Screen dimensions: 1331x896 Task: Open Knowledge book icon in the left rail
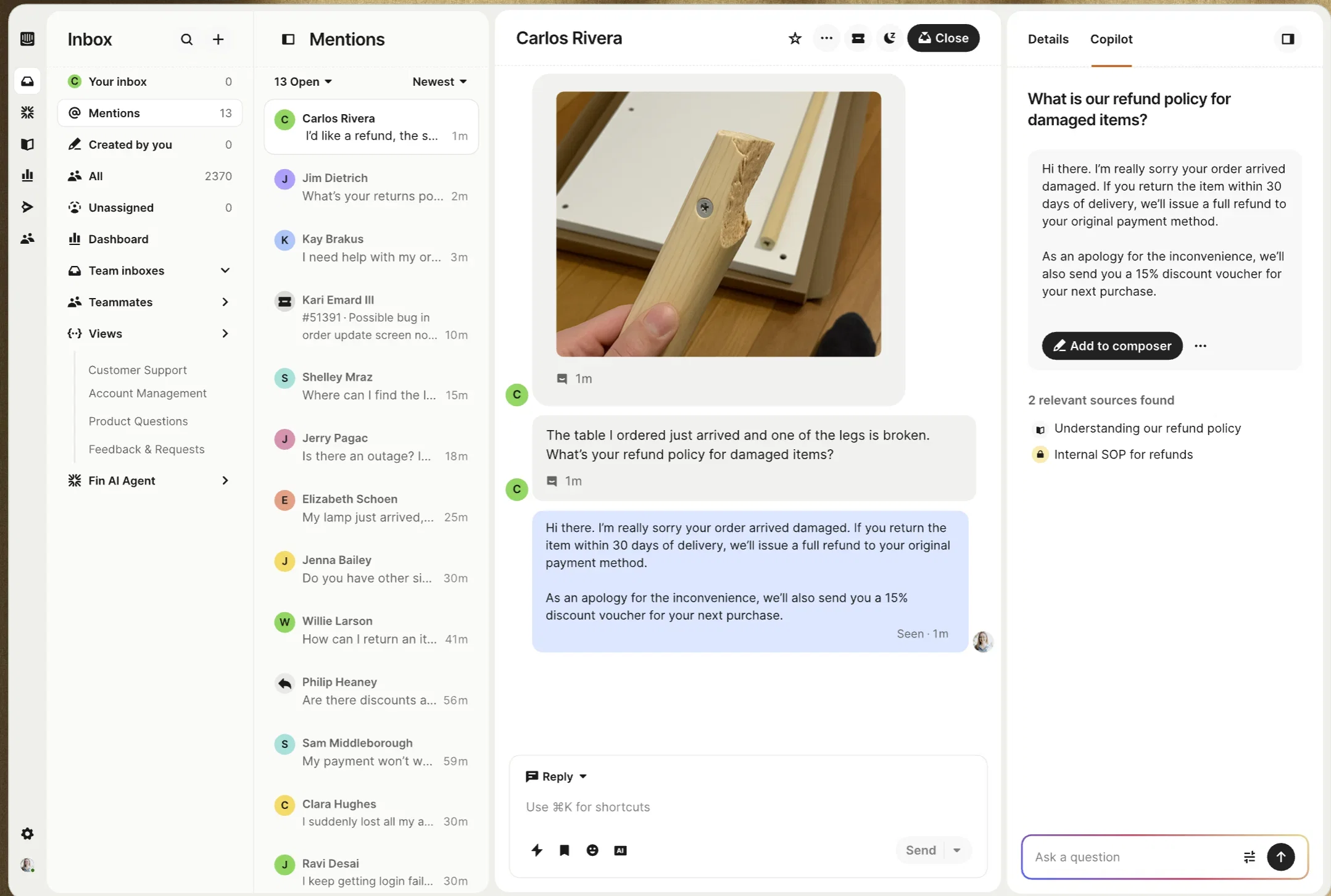coord(27,144)
